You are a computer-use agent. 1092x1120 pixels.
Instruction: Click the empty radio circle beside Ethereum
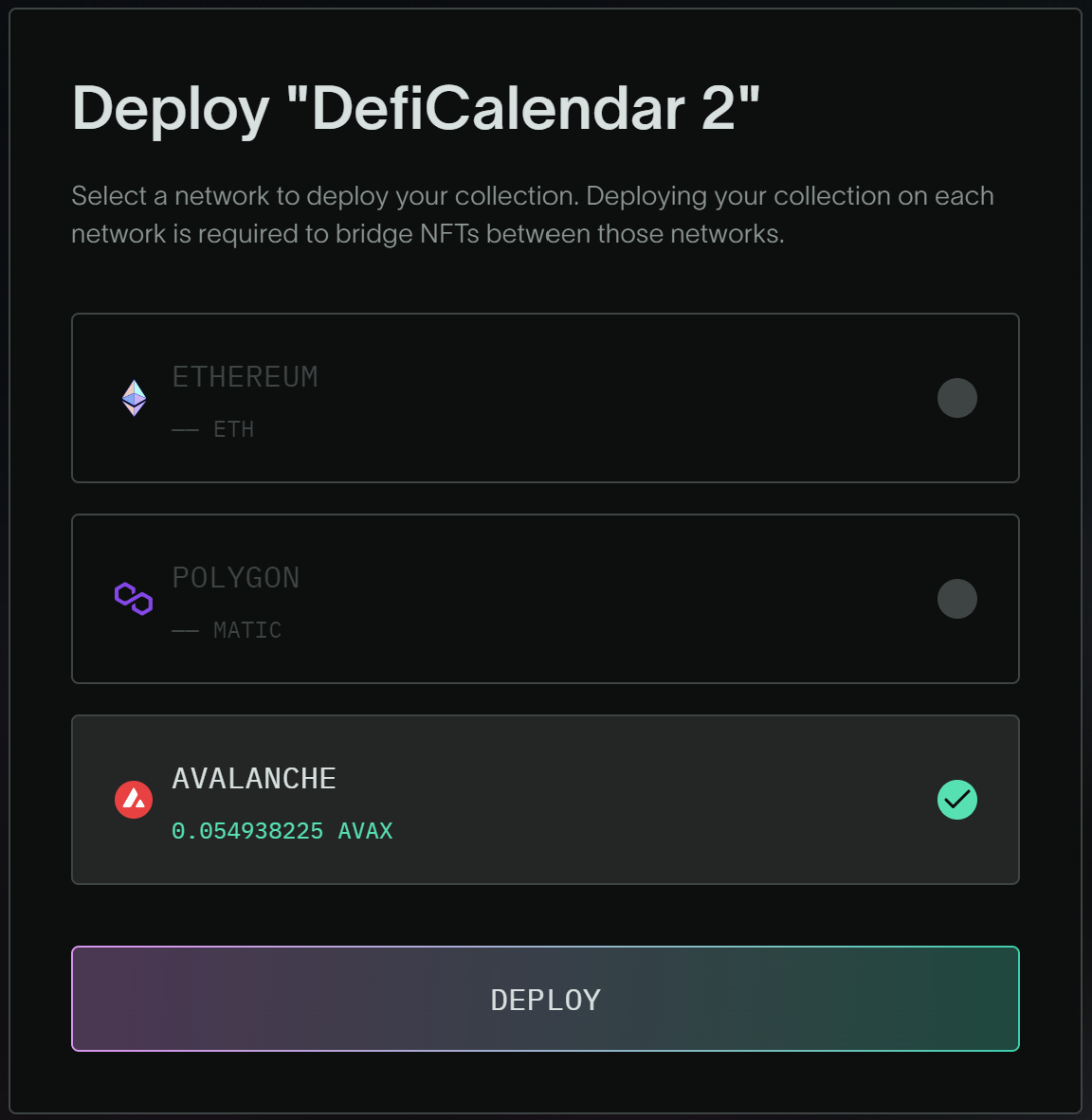click(x=956, y=398)
